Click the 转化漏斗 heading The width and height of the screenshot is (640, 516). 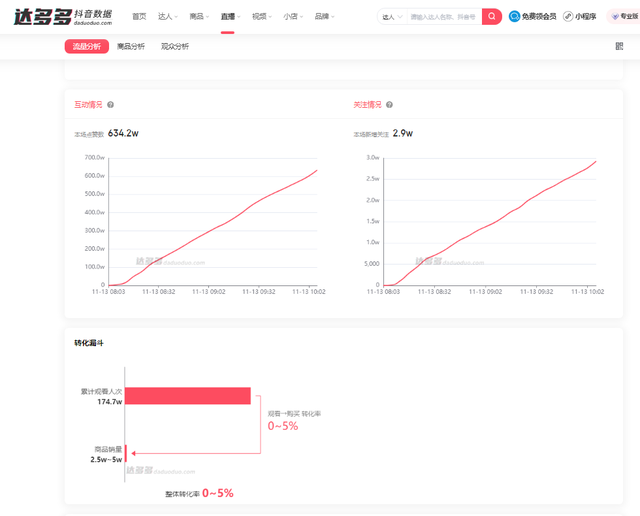coord(89,343)
